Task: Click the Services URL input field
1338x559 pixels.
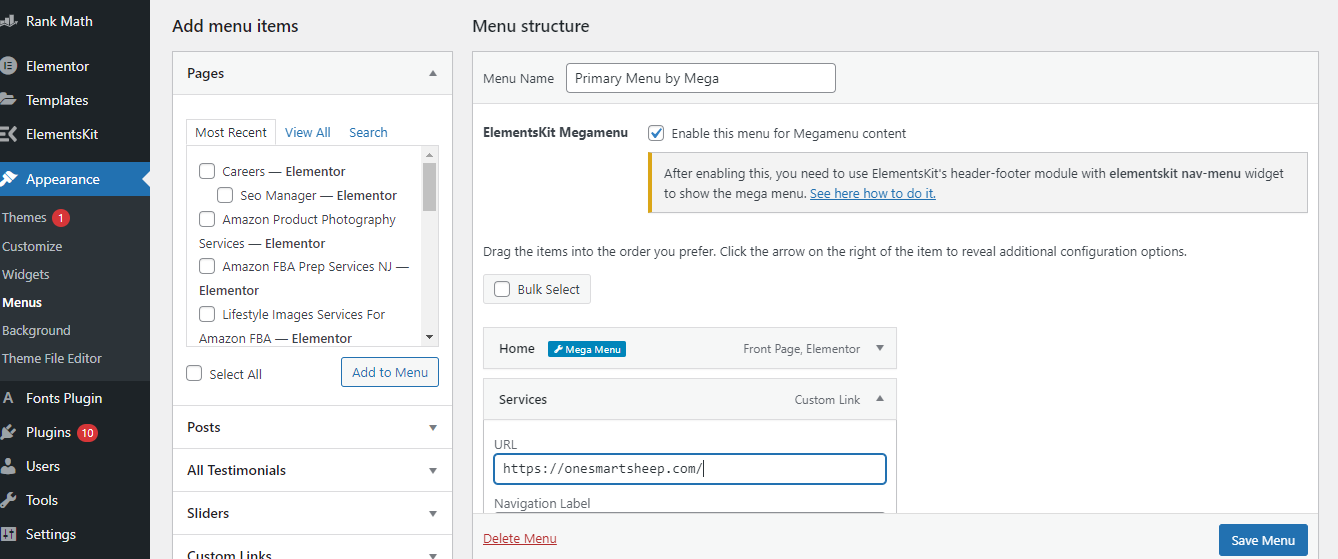Action: pos(690,469)
